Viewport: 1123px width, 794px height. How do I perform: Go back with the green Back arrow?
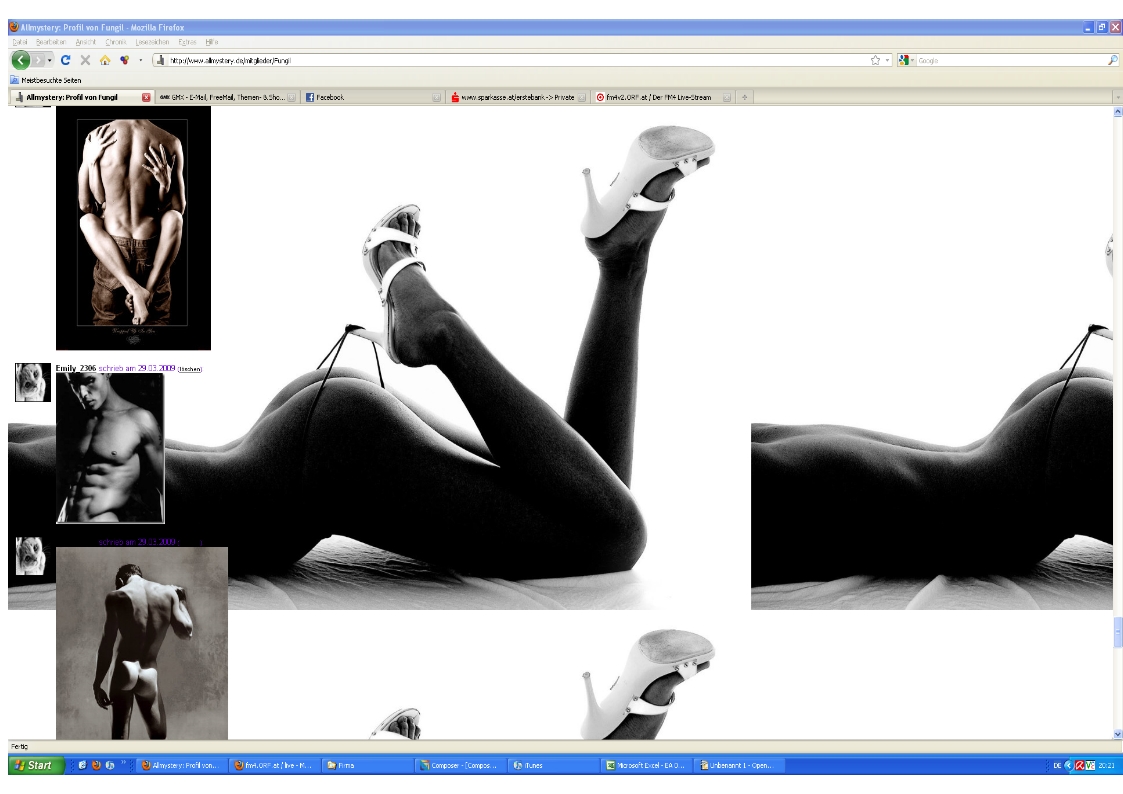[x=21, y=60]
